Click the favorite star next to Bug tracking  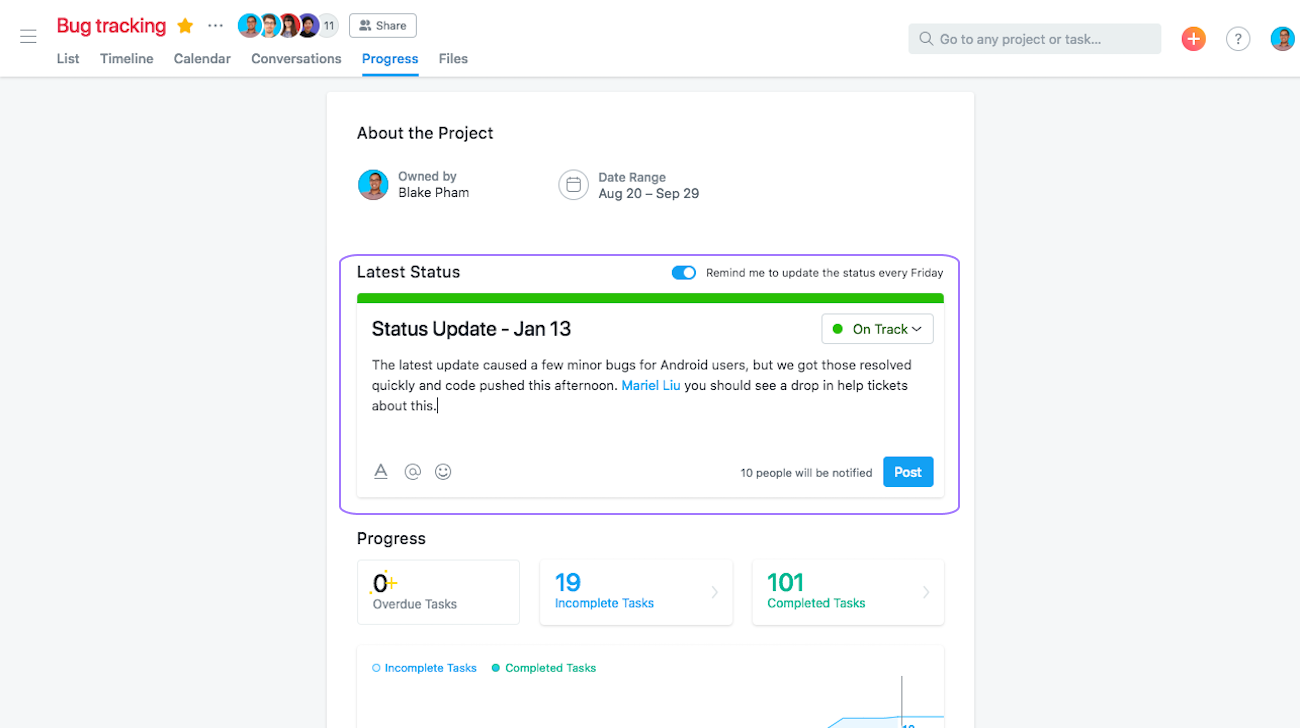[185, 26]
